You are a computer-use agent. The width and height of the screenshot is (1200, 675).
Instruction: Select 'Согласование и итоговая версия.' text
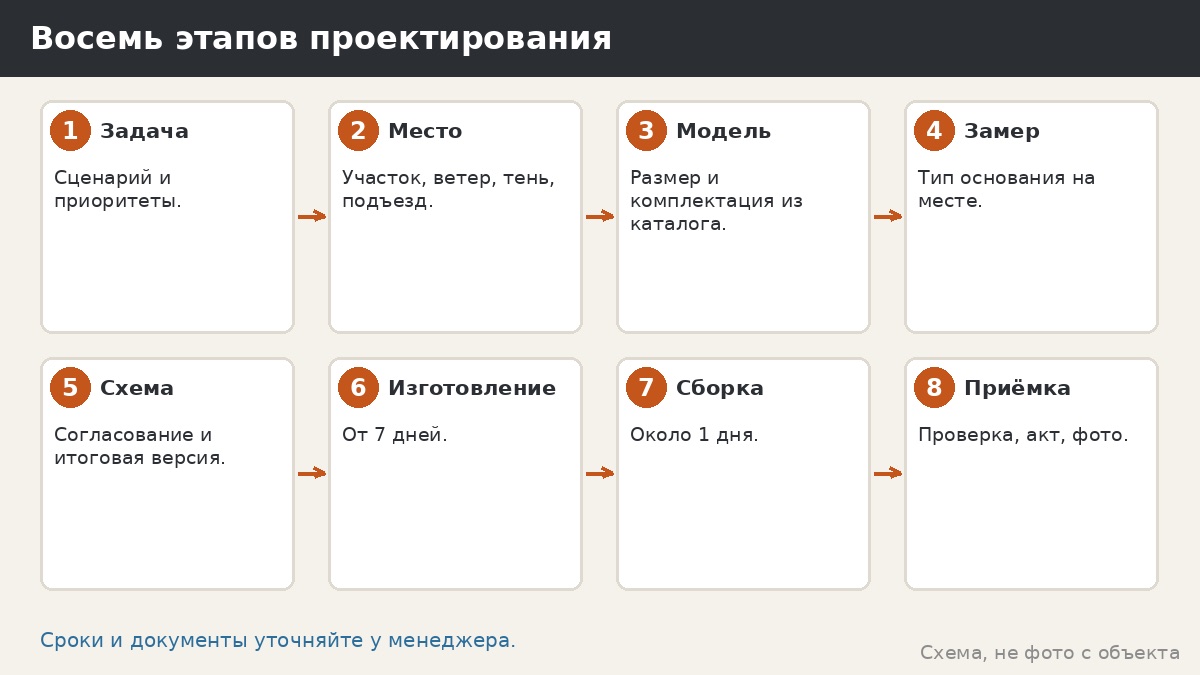(140, 446)
